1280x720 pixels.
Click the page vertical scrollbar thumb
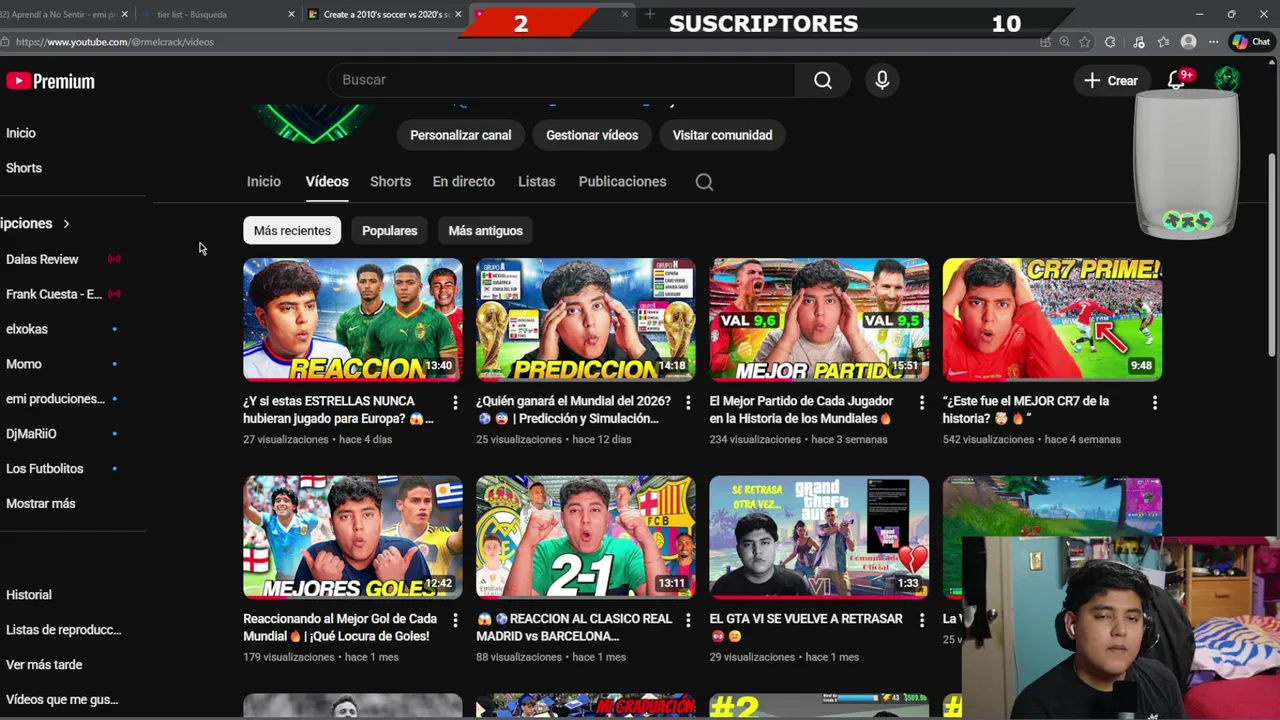(1272, 255)
